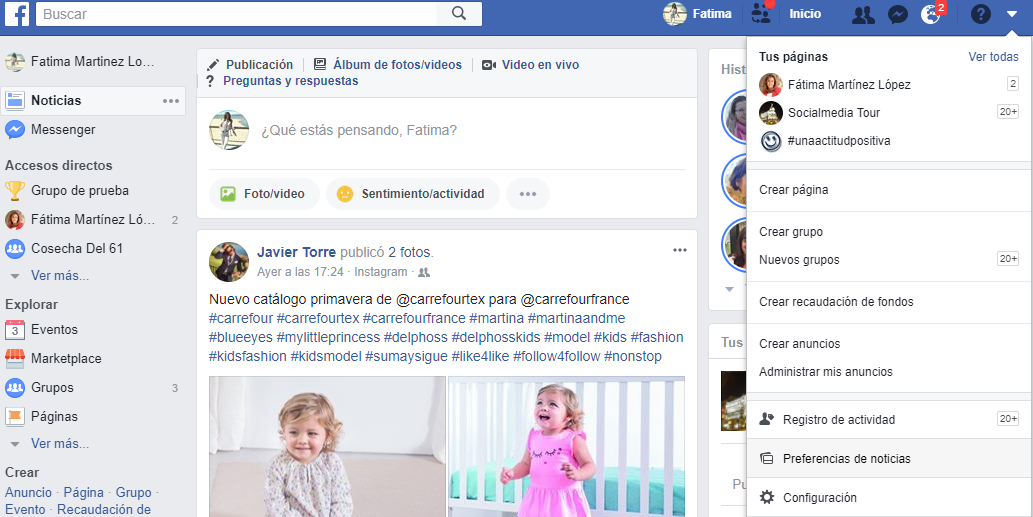Click the Facebook logo icon

tap(16, 14)
